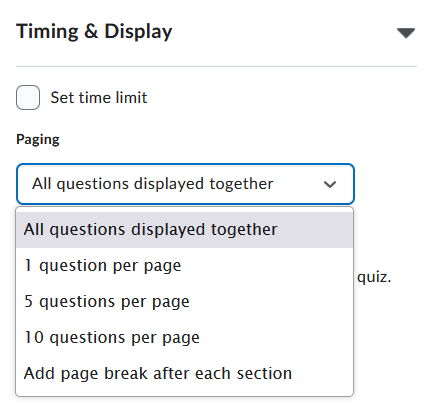Click the number 1 in the single-question option
Image resolution: width=428 pixels, height=404 pixels.
(28, 265)
